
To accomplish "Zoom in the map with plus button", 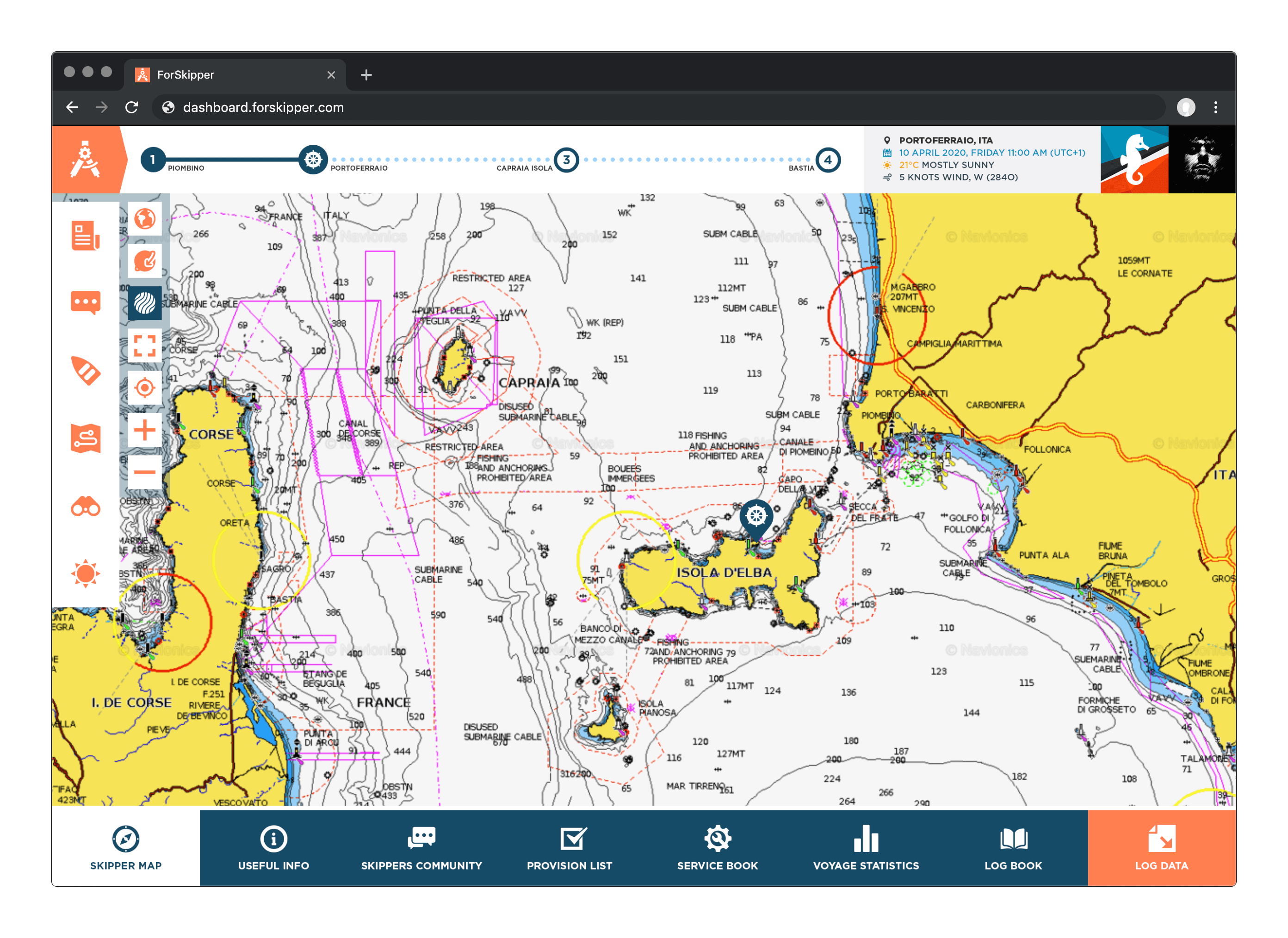I will coord(145,430).
